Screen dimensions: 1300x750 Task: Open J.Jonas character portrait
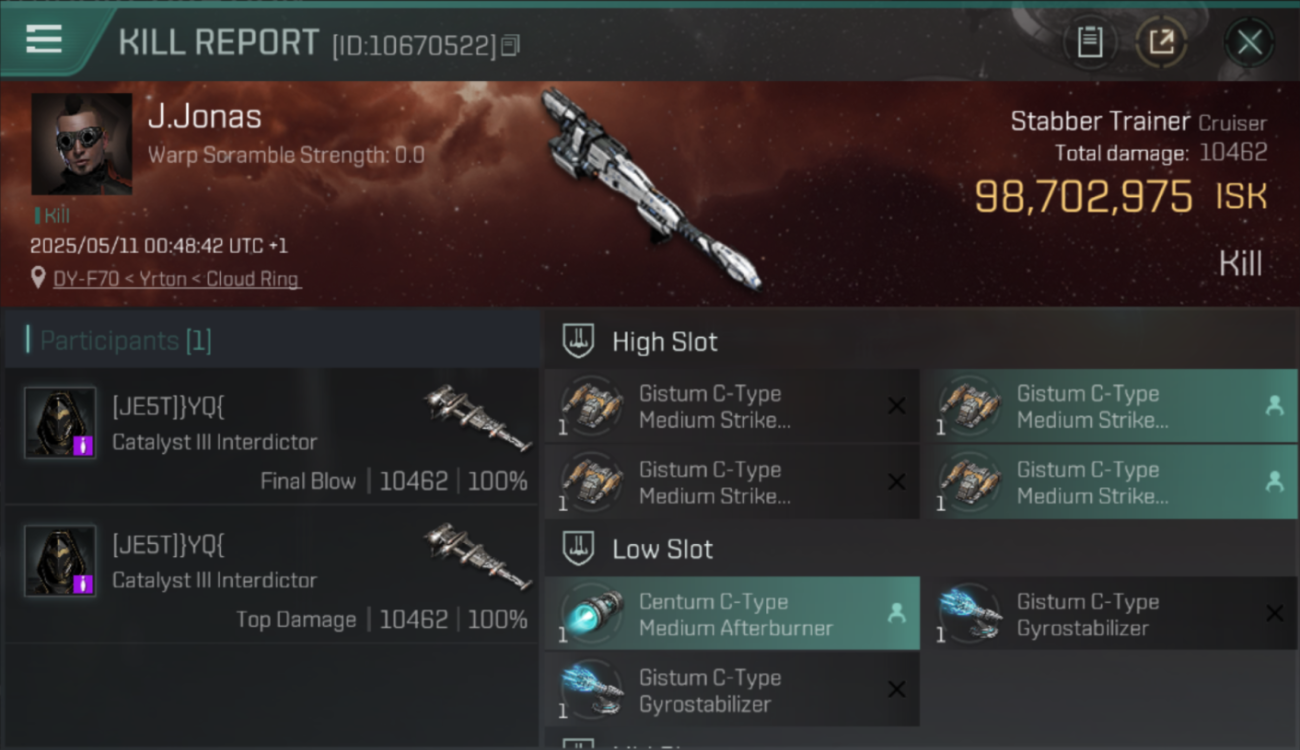click(82, 144)
